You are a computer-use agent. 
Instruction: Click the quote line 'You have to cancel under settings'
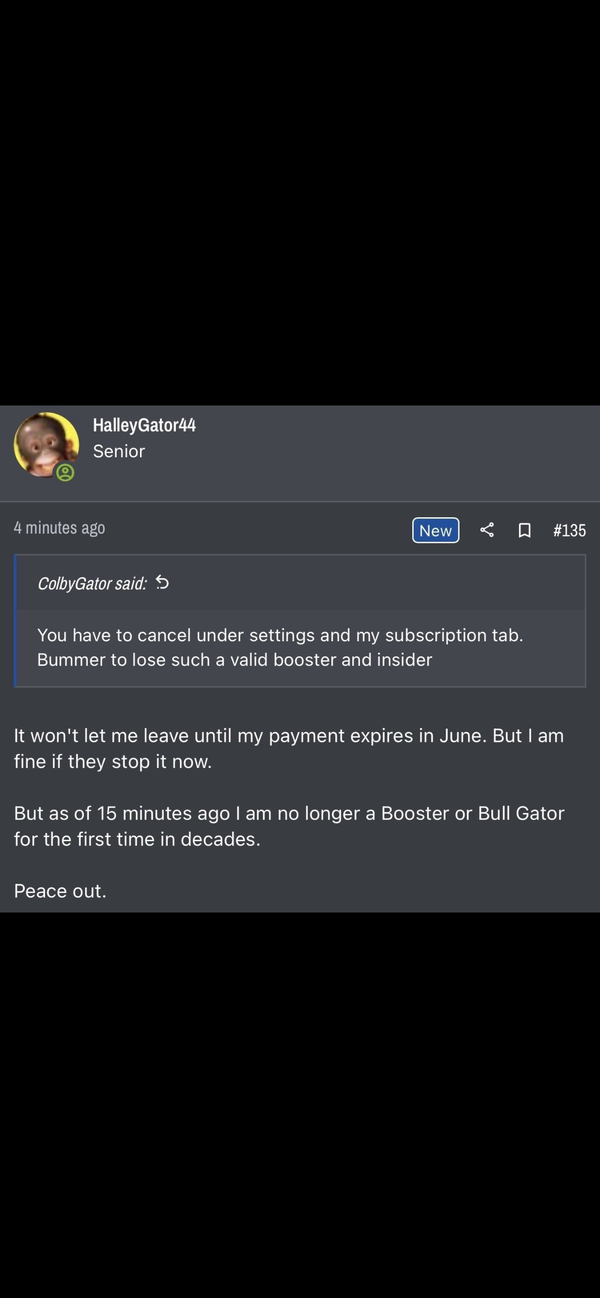[280, 635]
